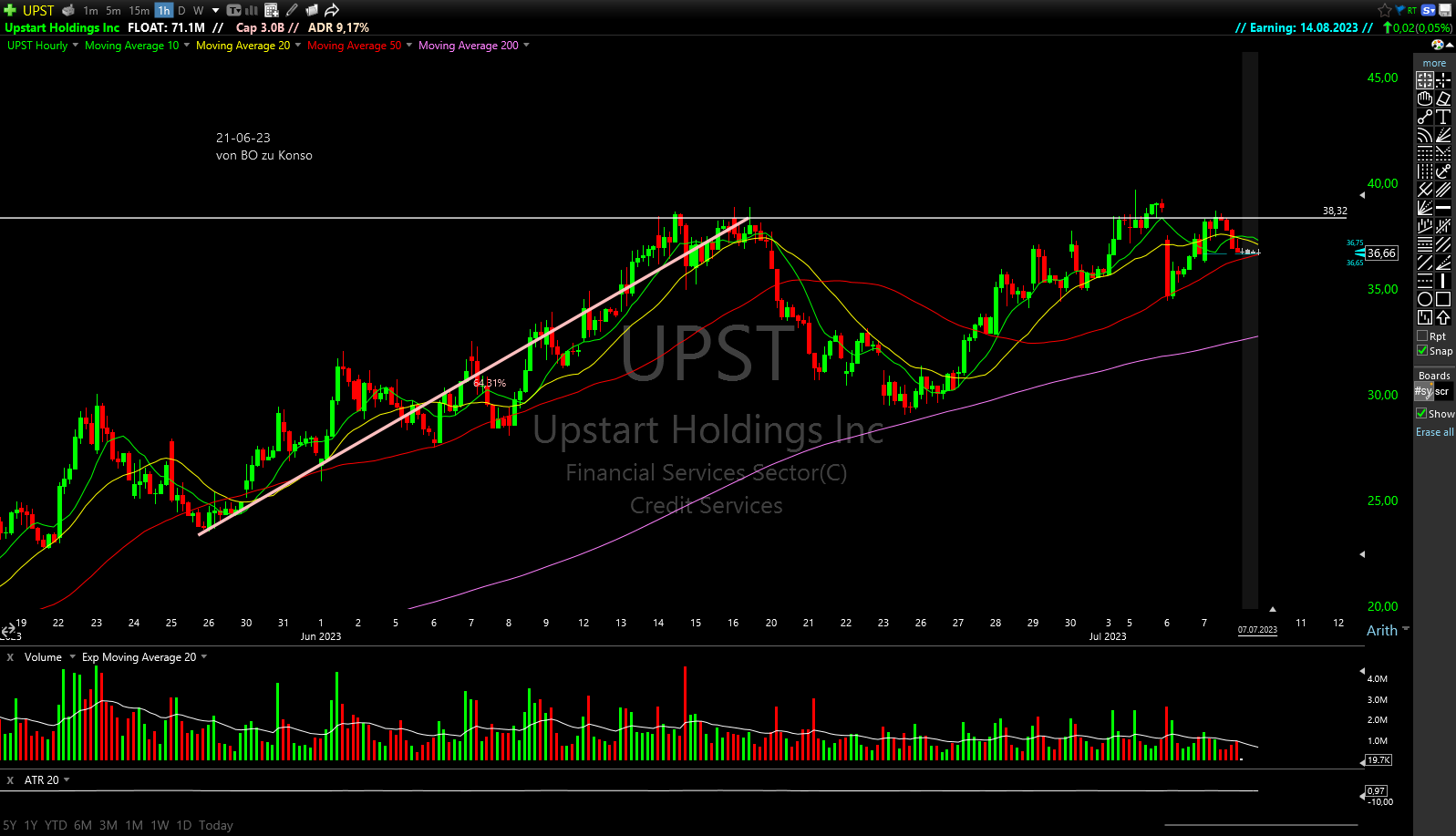Open the color palette icon
Image resolution: width=1456 pixels, height=836 pixels.
pyautogui.click(x=1438, y=45)
